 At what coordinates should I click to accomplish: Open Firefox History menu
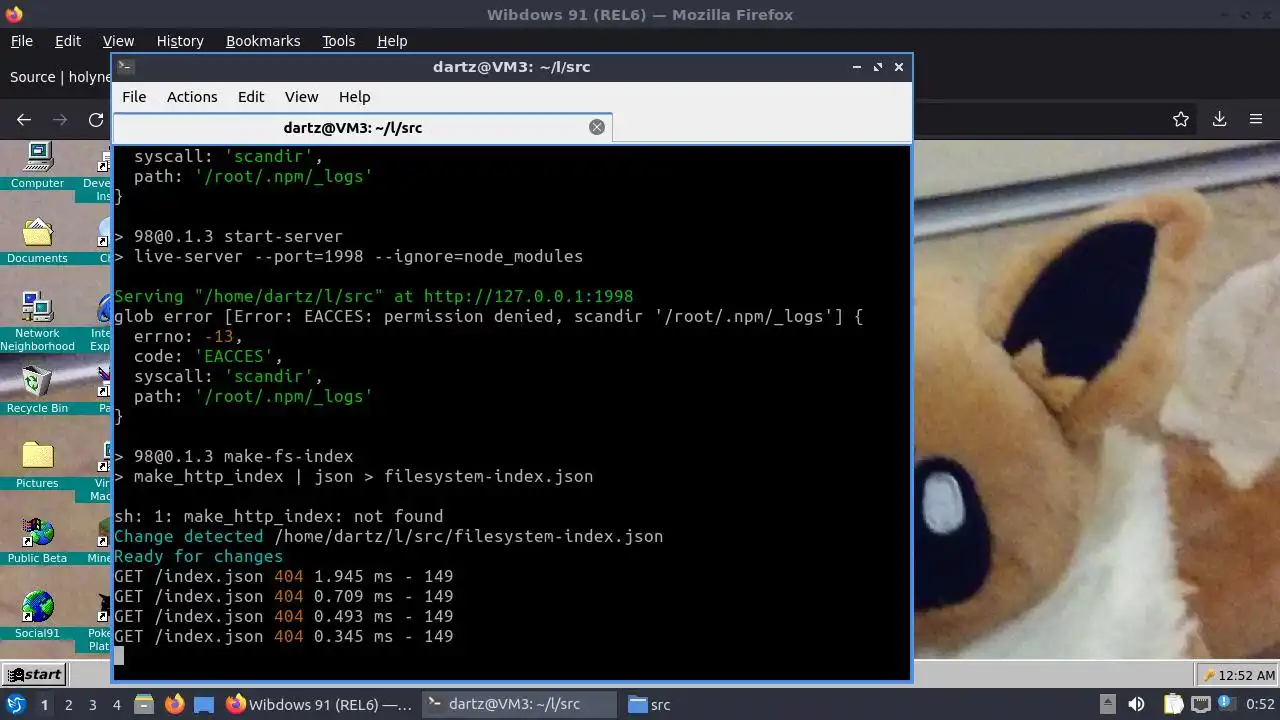[x=180, y=41]
